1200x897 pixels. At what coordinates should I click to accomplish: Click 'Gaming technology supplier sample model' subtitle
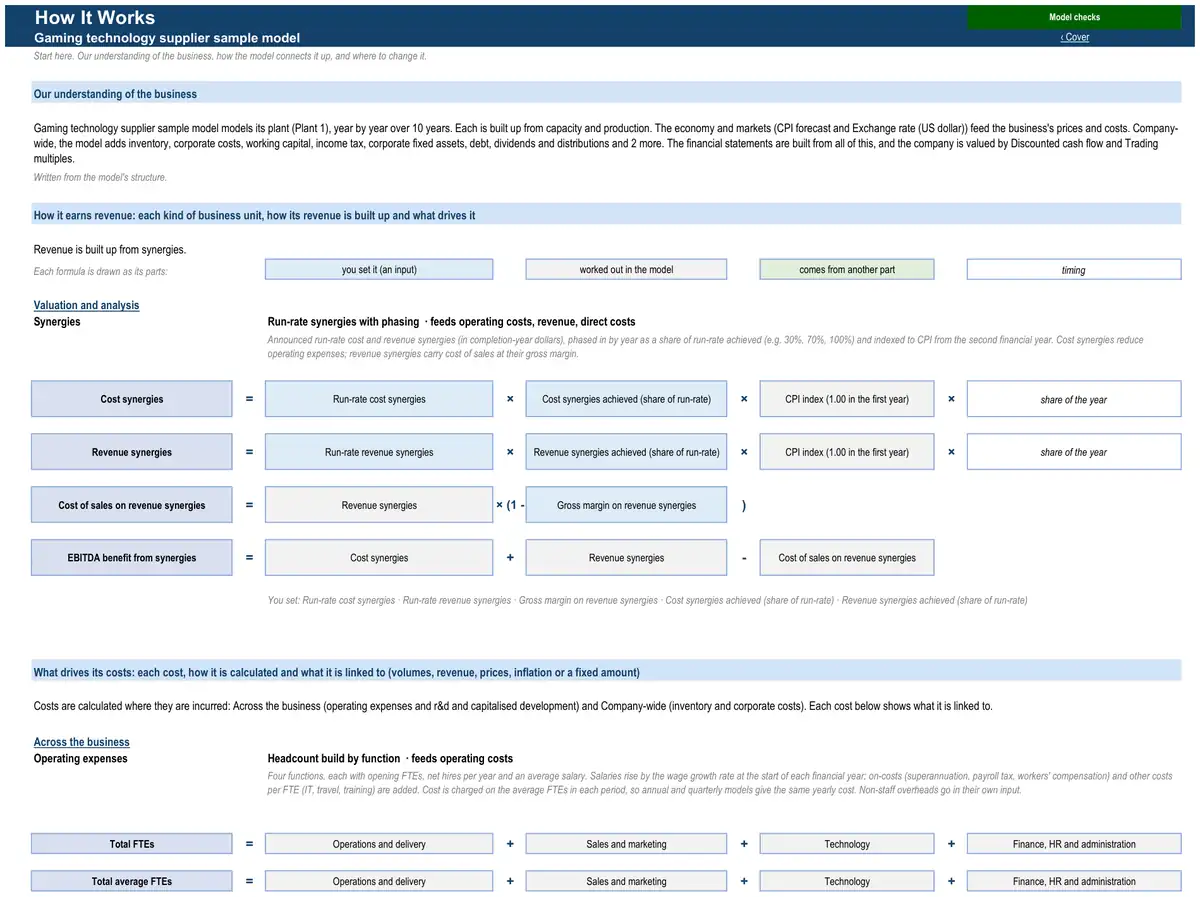(x=167, y=38)
